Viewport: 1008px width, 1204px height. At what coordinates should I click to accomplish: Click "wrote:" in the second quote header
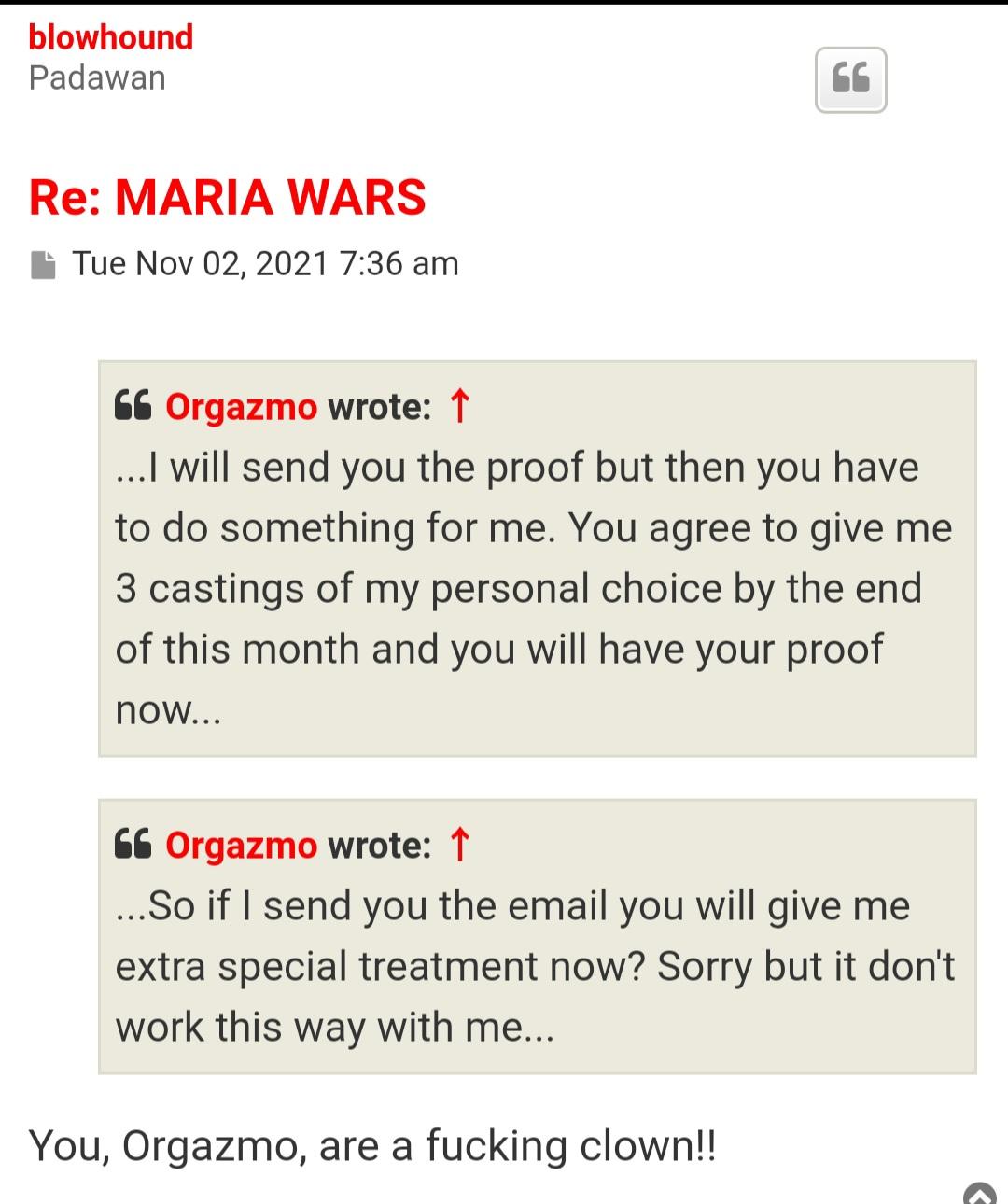380,846
